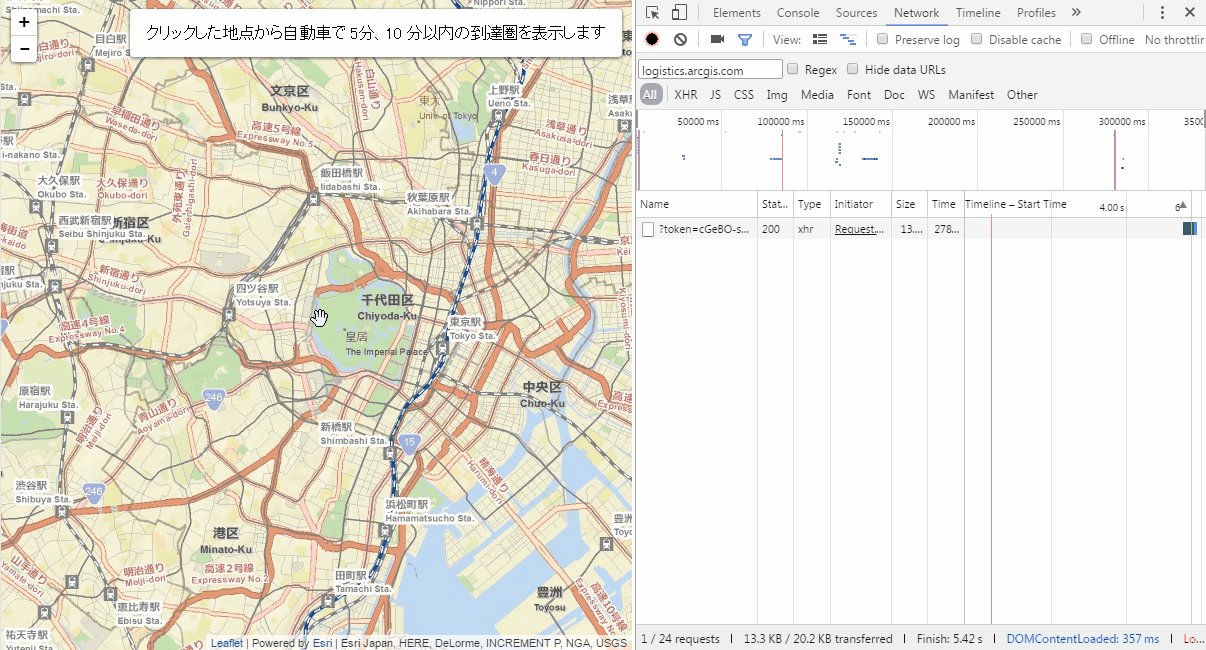The height and width of the screenshot is (650, 1206).
Task: Zoom out the map with minus button
Action: tap(24, 49)
